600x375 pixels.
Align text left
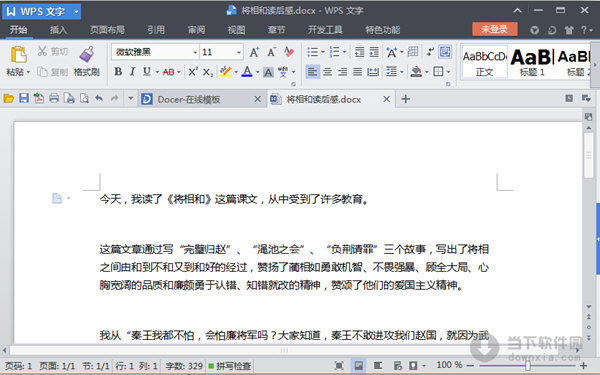click(x=313, y=72)
